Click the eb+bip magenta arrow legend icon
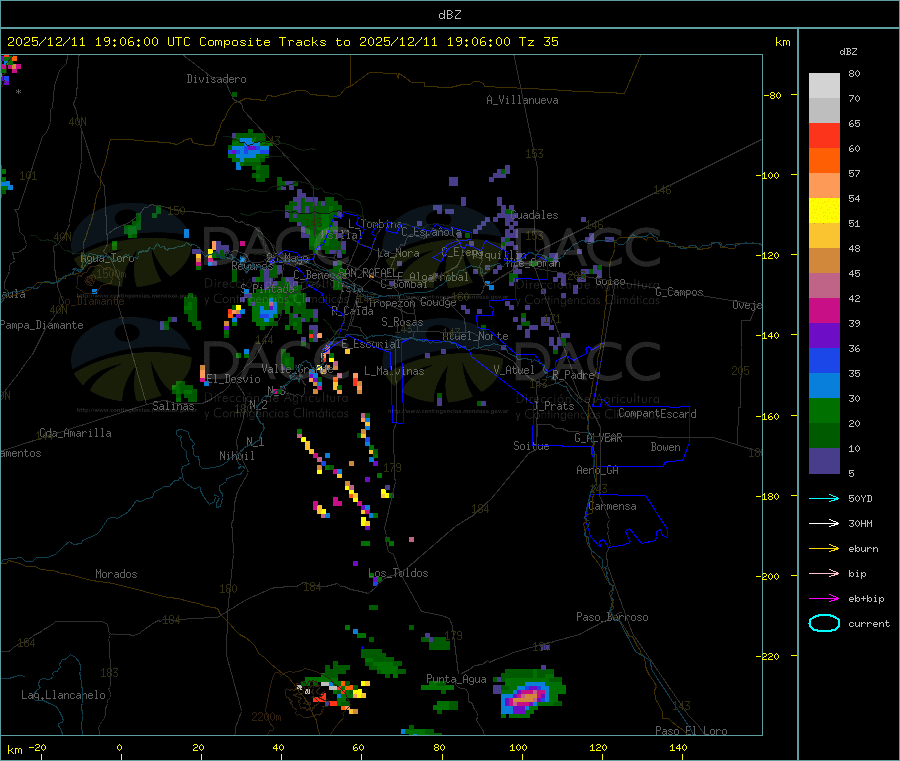The width and height of the screenshot is (900, 761). tap(824, 598)
